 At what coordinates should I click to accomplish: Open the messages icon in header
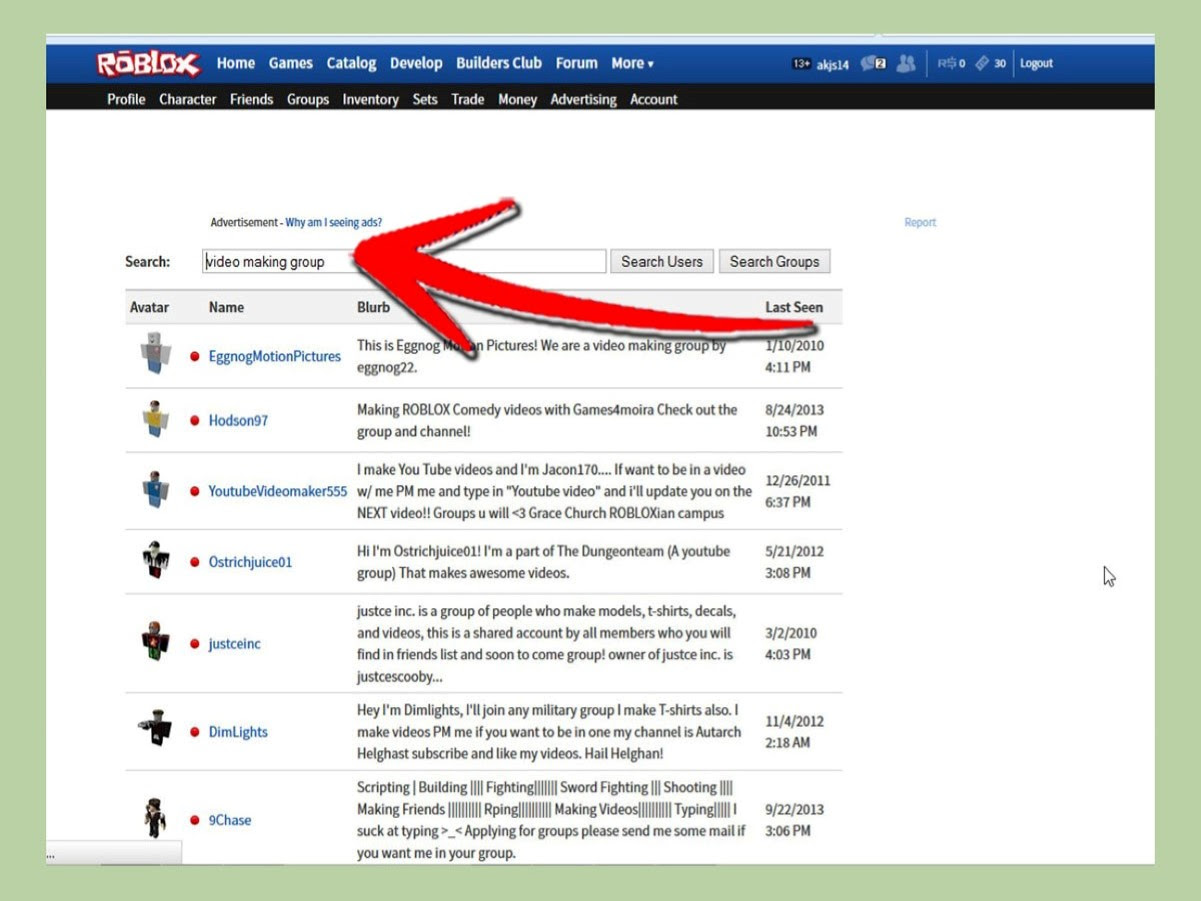tap(873, 63)
